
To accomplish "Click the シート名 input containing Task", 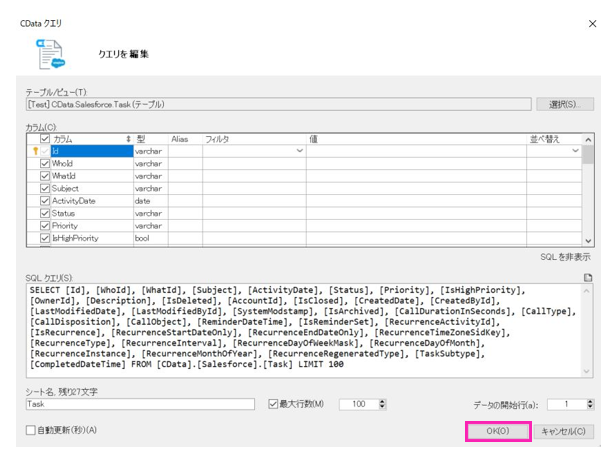I will click(140, 404).
